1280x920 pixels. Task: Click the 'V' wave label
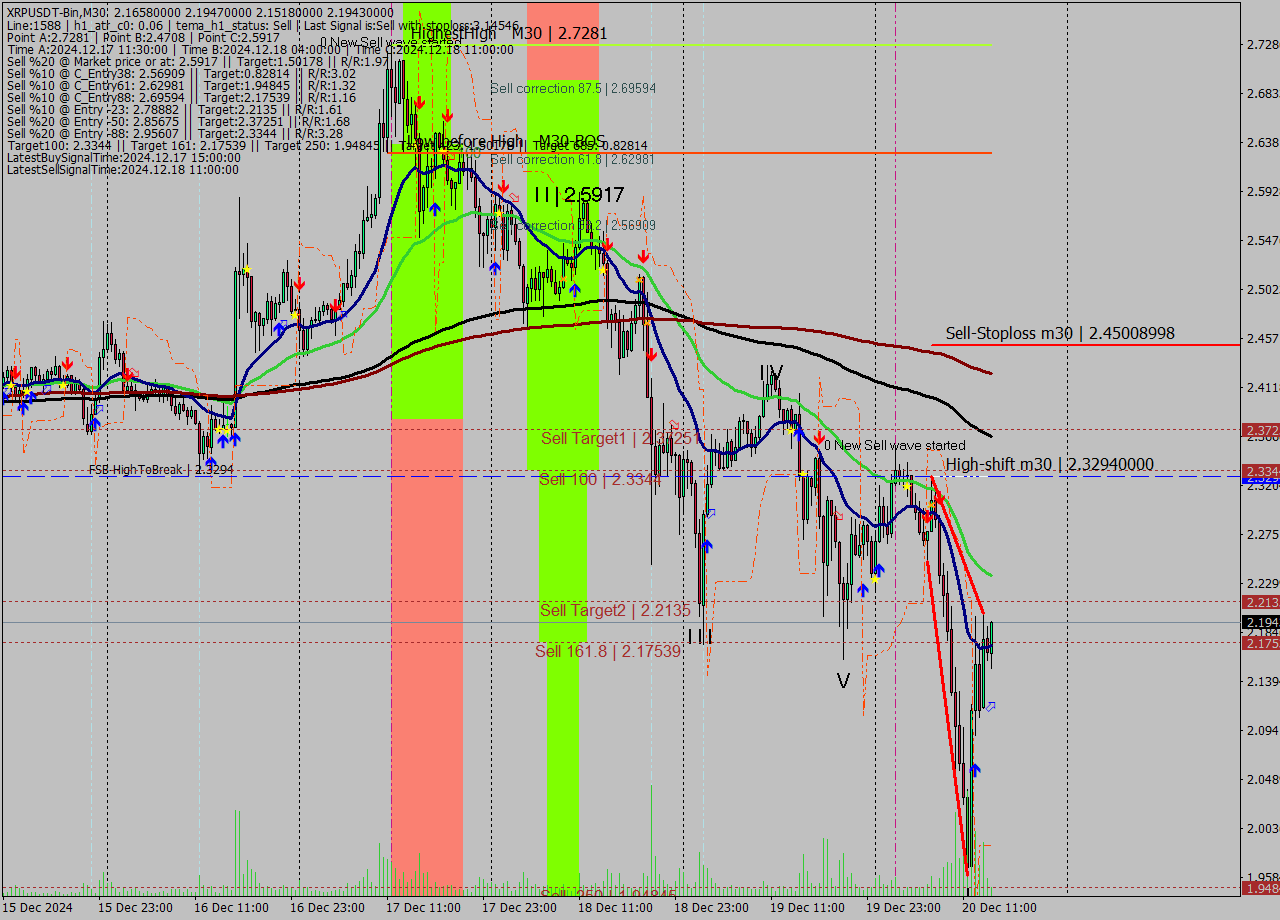pyautogui.click(x=843, y=680)
